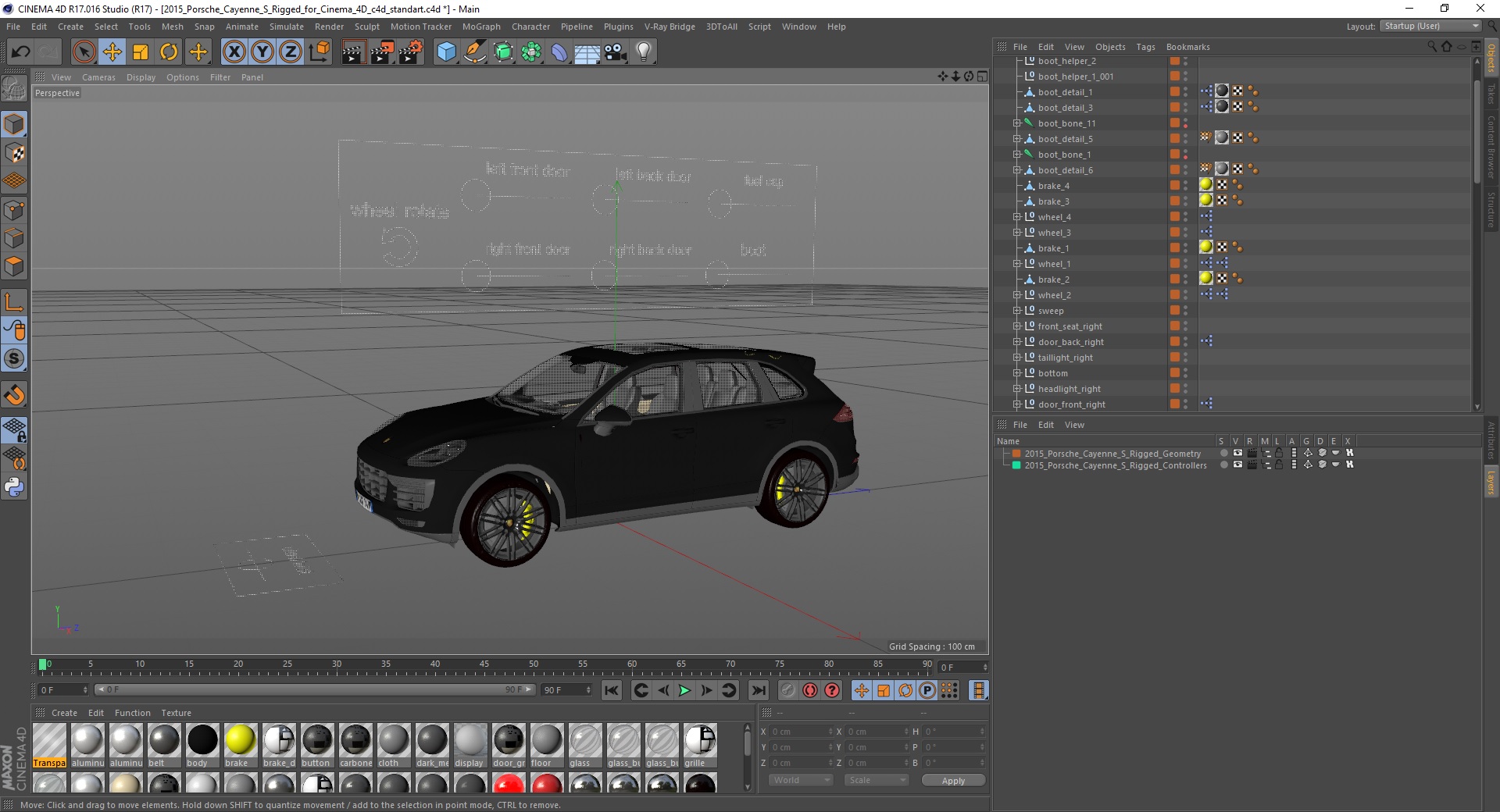This screenshot has height=812, width=1500.
Task: Toggle snap enable S icon
Action: (14, 358)
